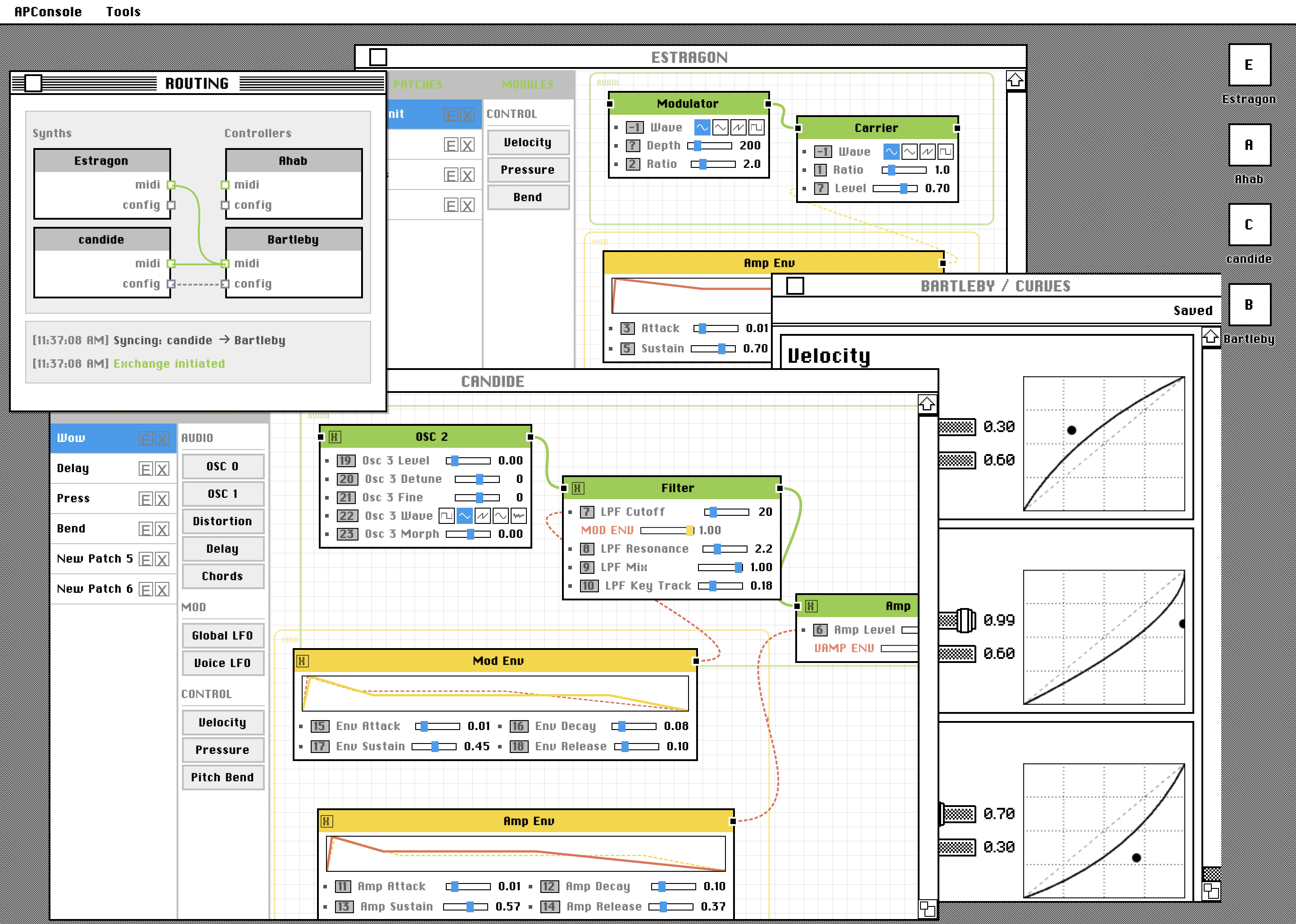Image resolution: width=1296 pixels, height=924 pixels.
Task: Select the saw waveform for Osc 3 Wave
Action: 483,515
